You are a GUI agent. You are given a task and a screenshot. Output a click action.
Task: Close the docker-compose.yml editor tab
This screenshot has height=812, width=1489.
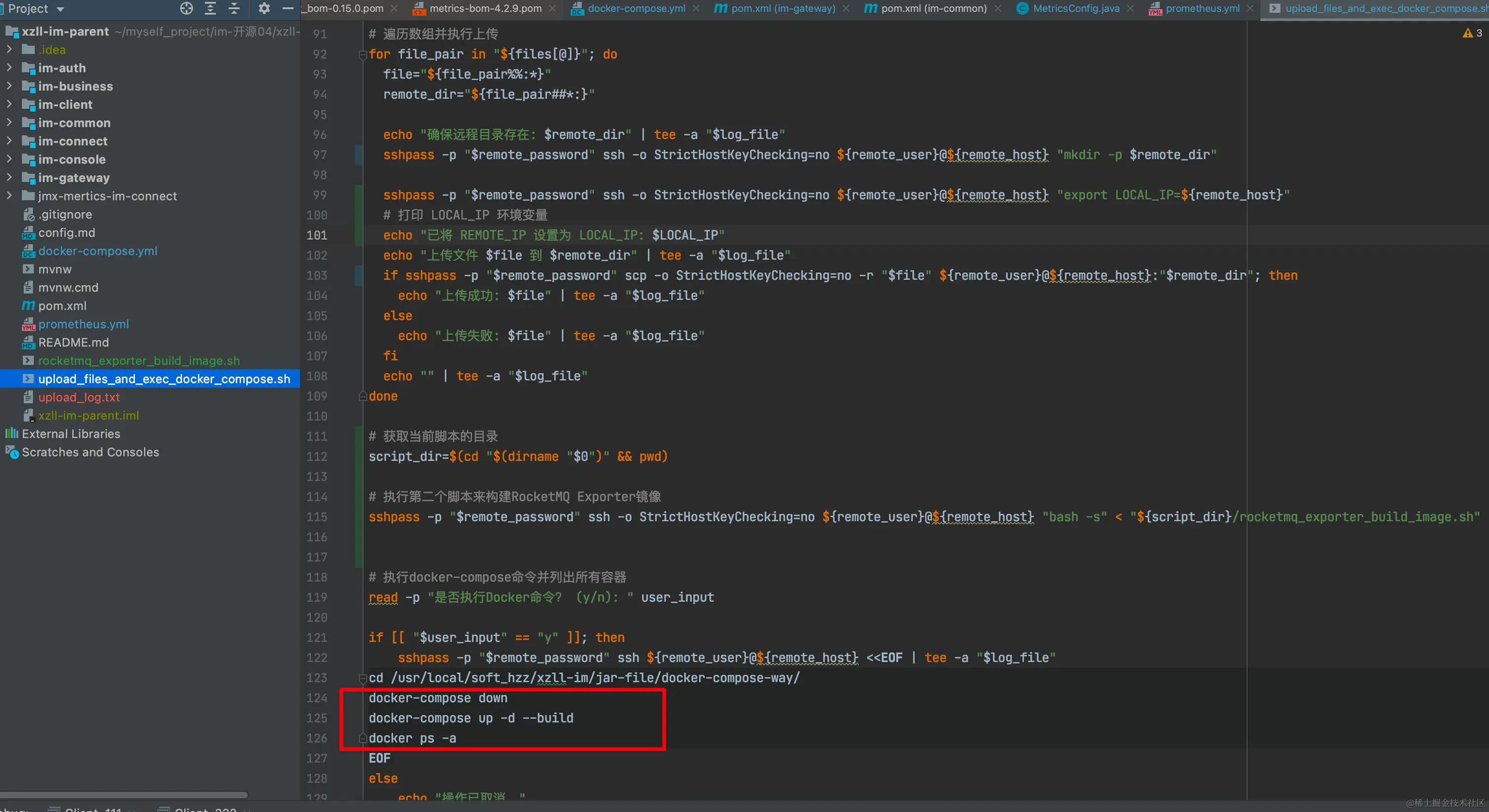[x=696, y=8]
